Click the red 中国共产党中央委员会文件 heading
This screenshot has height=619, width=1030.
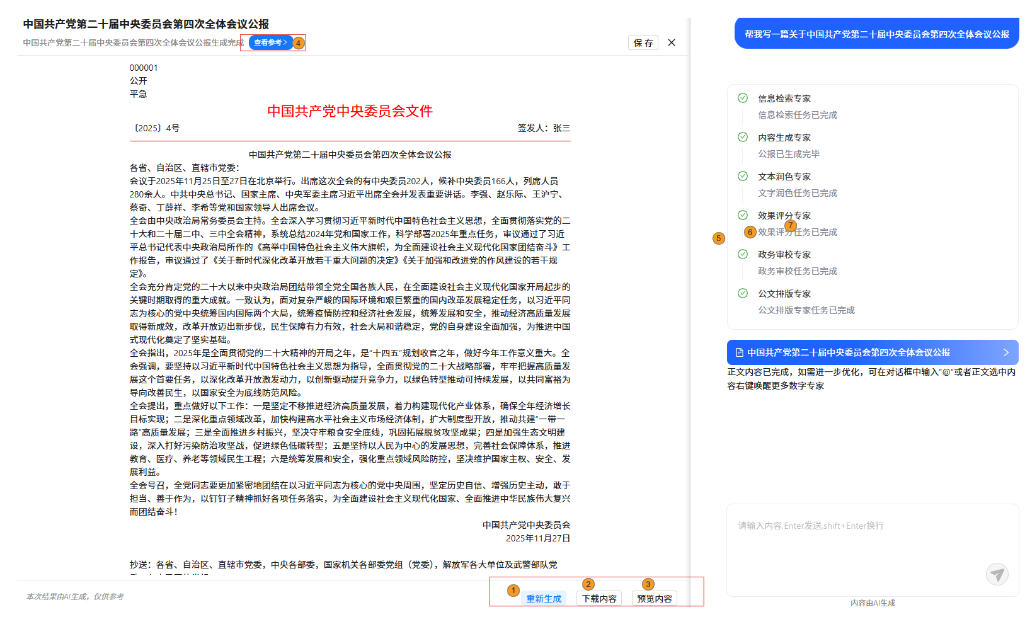click(350, 111)
